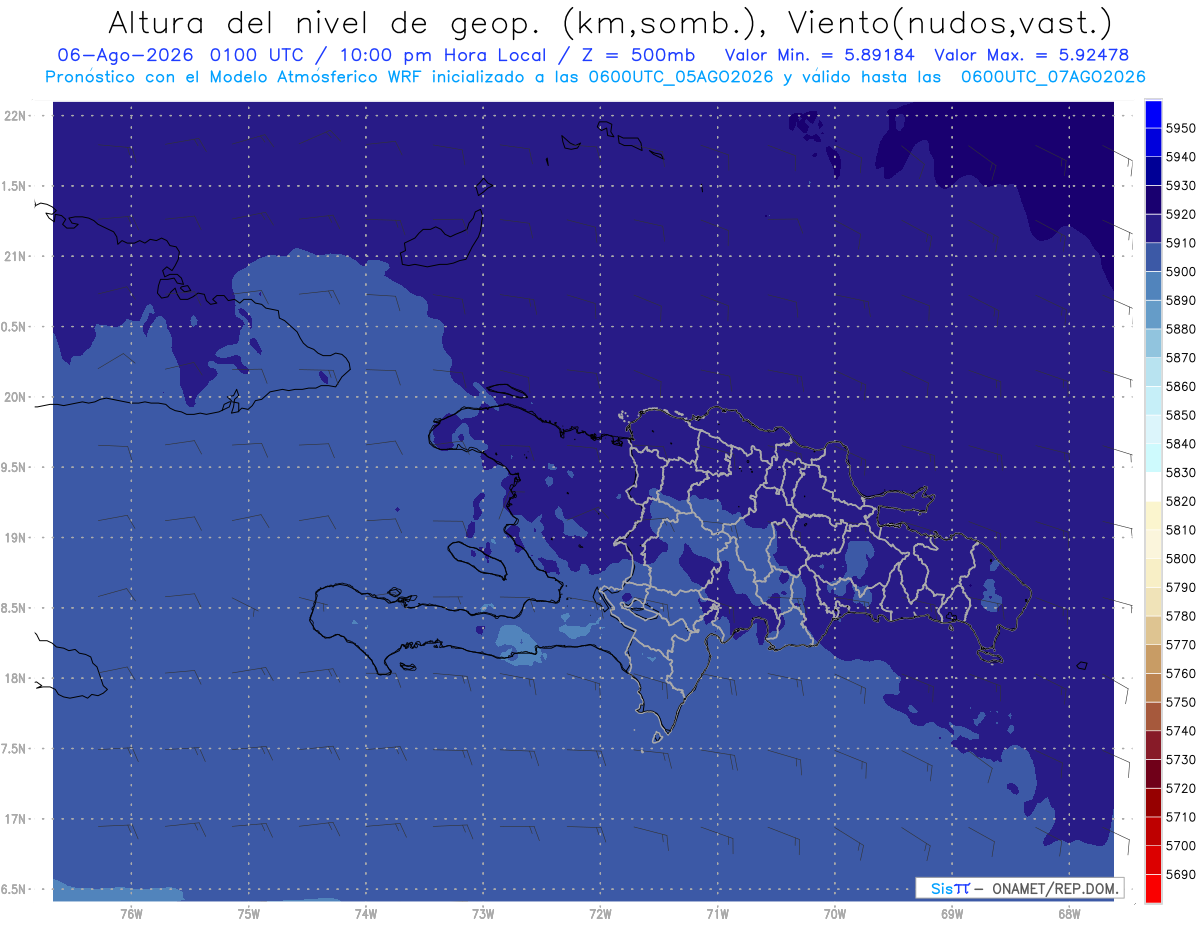The height and width of the screenshot is (927, 1200).
Task: Click the '5870' colorbar label
Action: click(x=1181, y=357)
